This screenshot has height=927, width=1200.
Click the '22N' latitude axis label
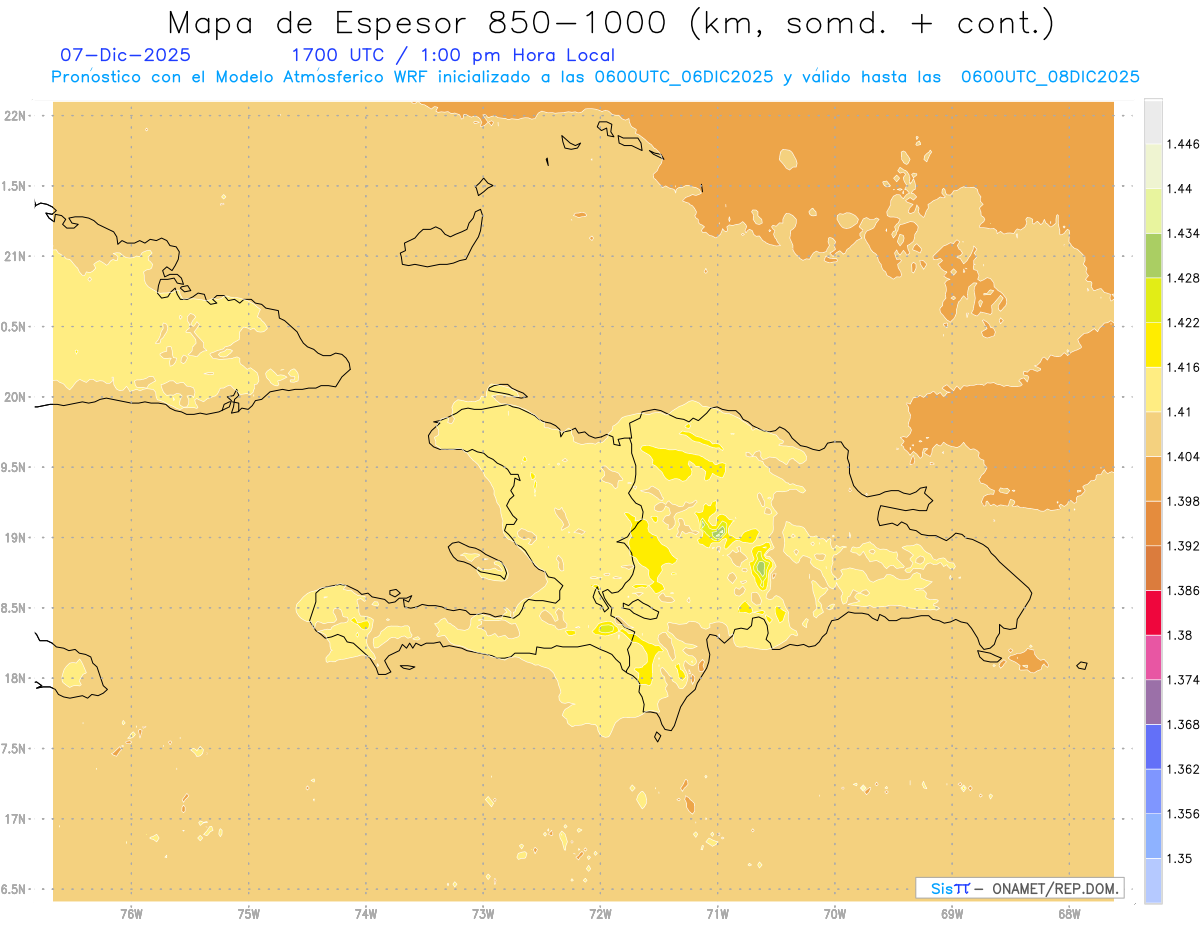click(14, 116)
